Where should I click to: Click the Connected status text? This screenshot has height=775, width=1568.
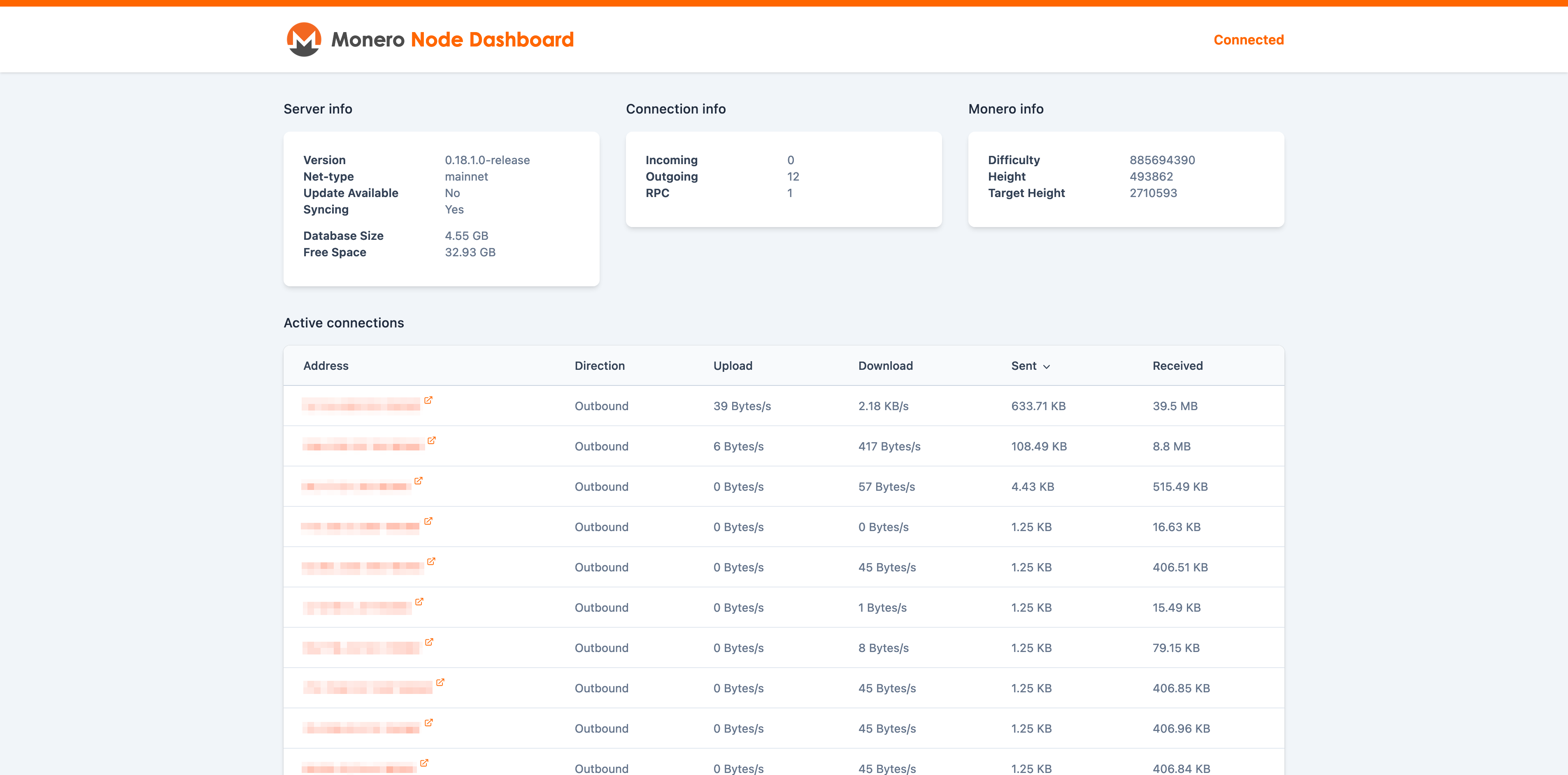tap(1248, 40)
